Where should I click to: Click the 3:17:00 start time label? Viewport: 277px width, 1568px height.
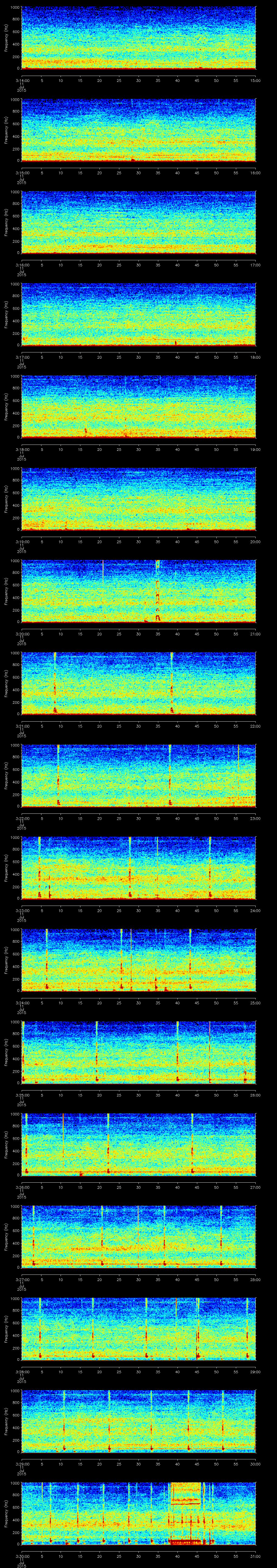22,357
